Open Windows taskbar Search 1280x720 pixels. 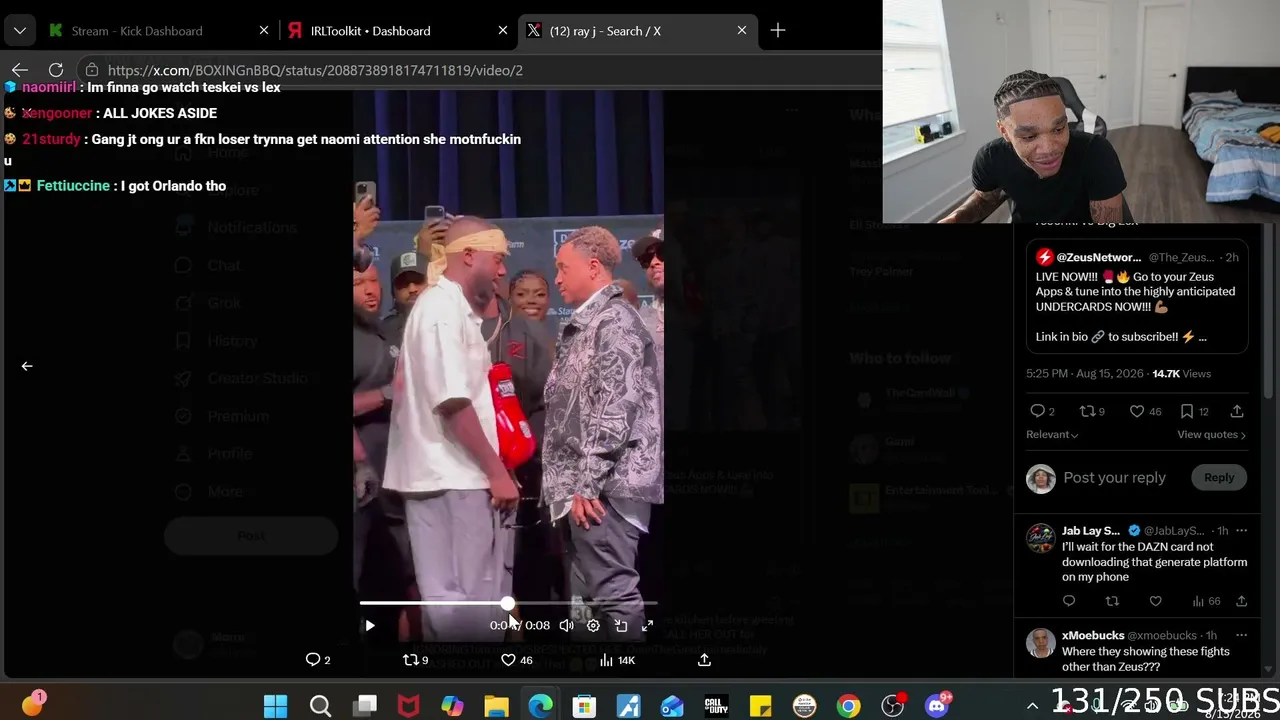pos(320,707)
